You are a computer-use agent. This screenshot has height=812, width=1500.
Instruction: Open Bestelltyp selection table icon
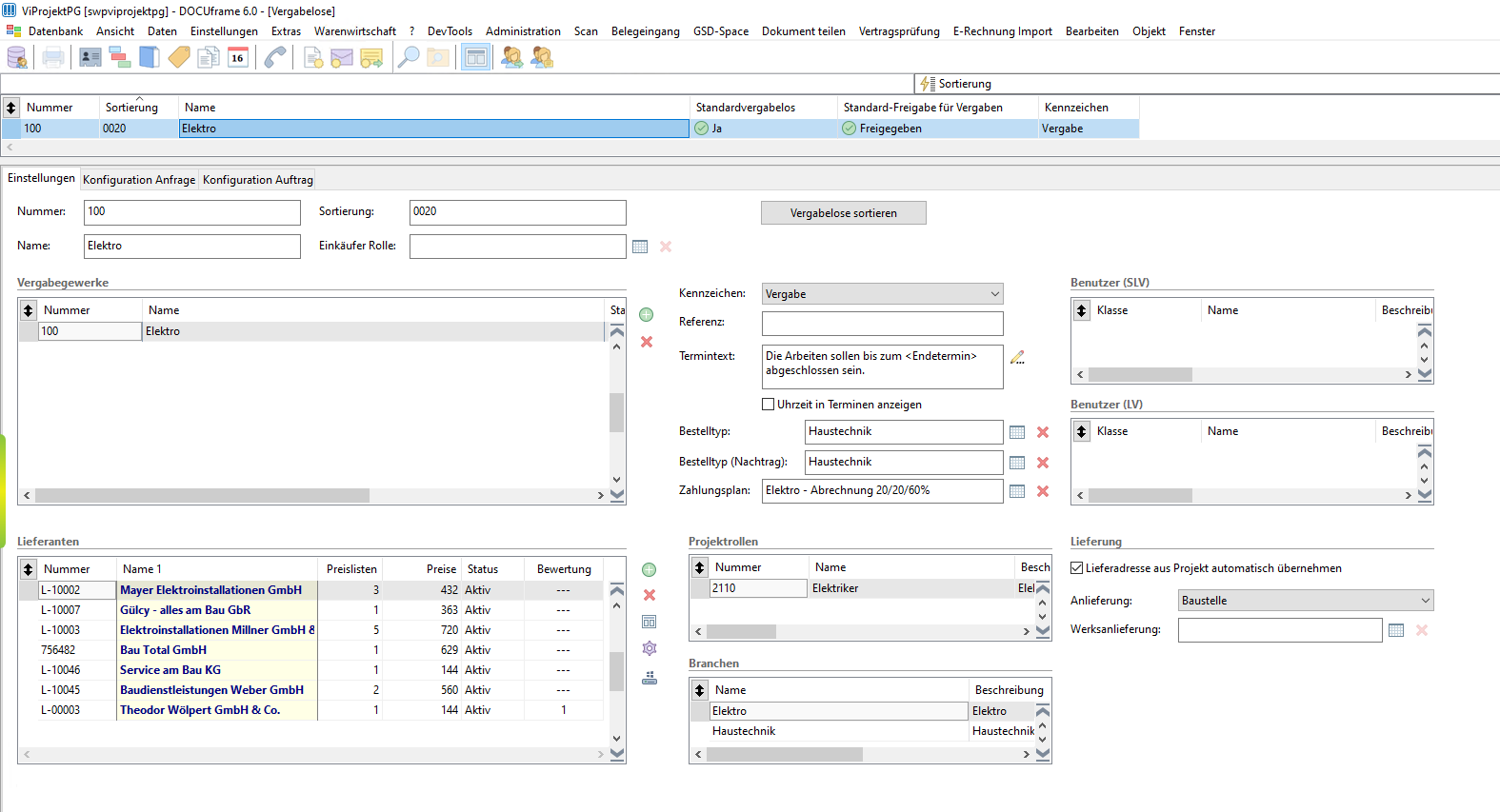[x=1017, y=432]
